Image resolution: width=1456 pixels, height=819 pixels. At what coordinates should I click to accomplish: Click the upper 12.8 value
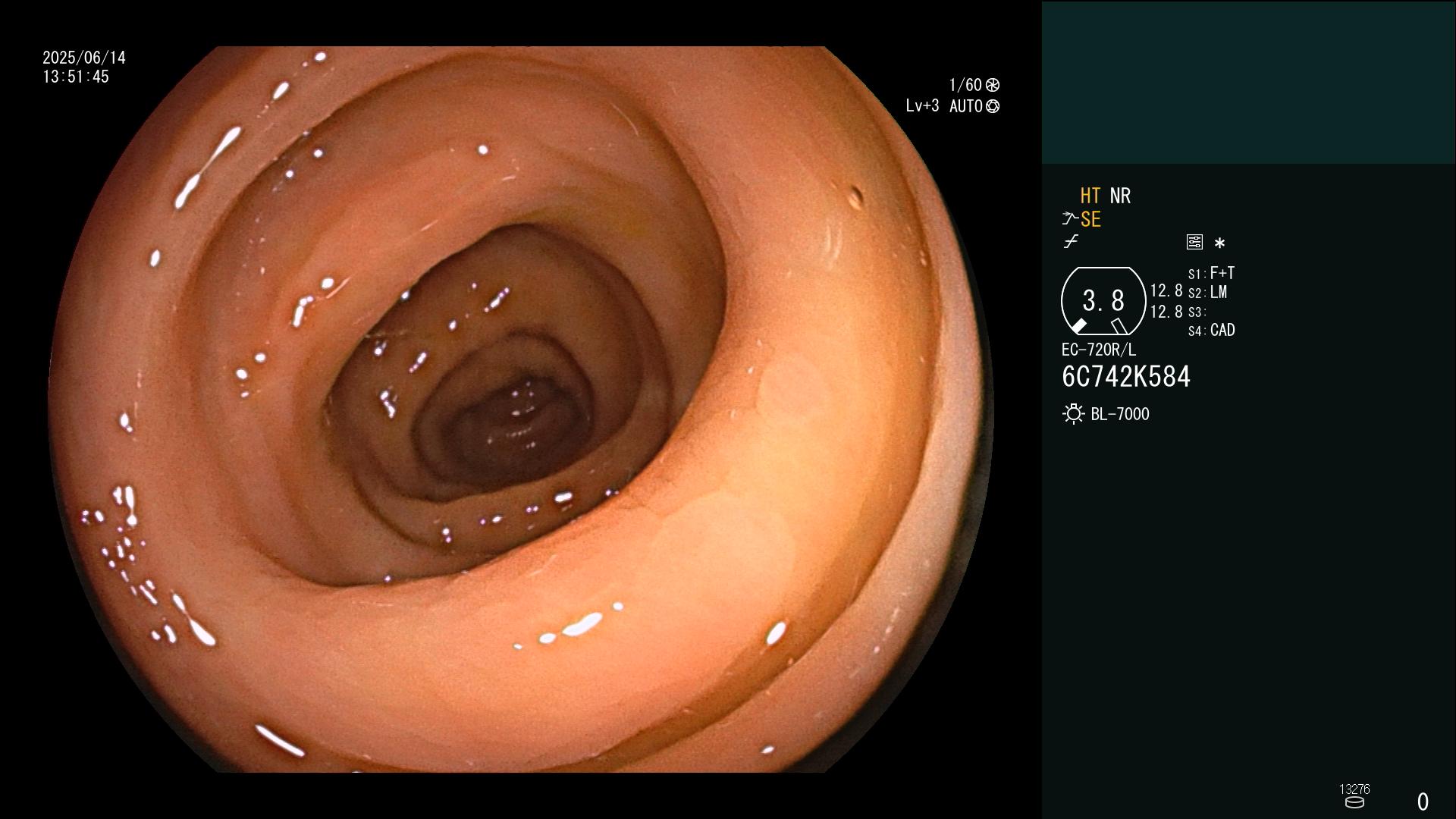click(x=1166, y=290)
